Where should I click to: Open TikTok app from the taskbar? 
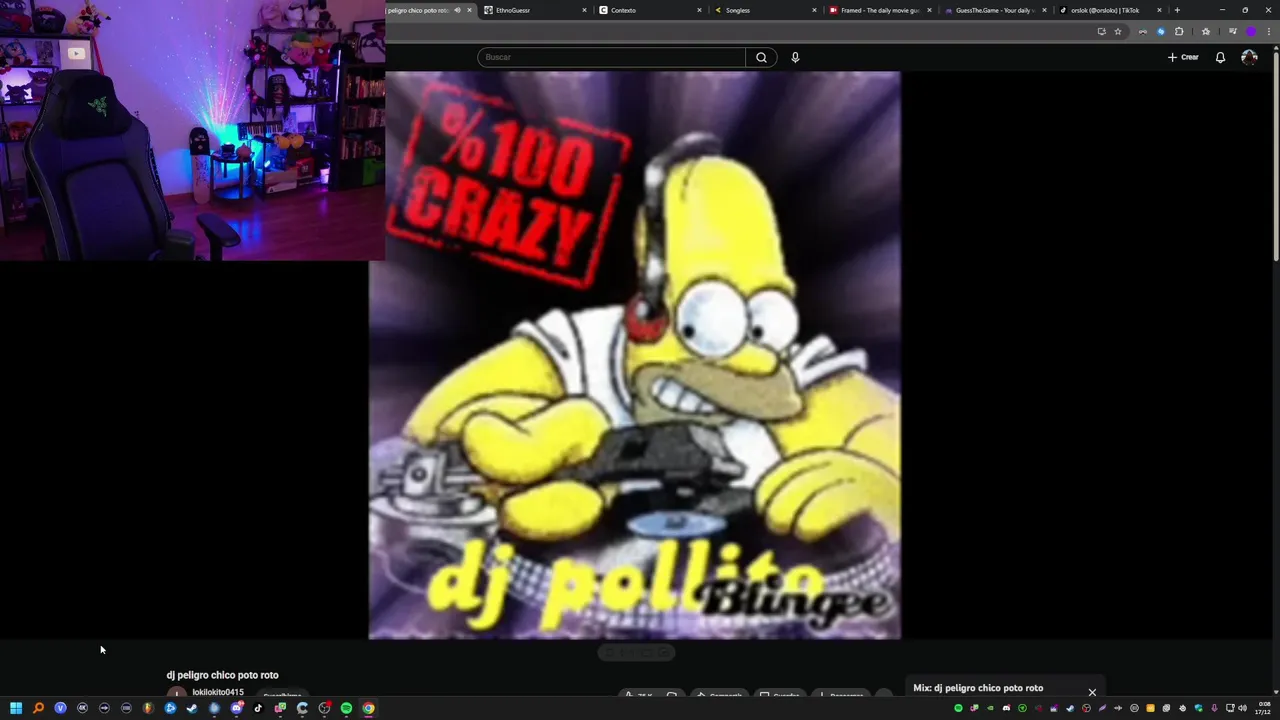point(258,708)
